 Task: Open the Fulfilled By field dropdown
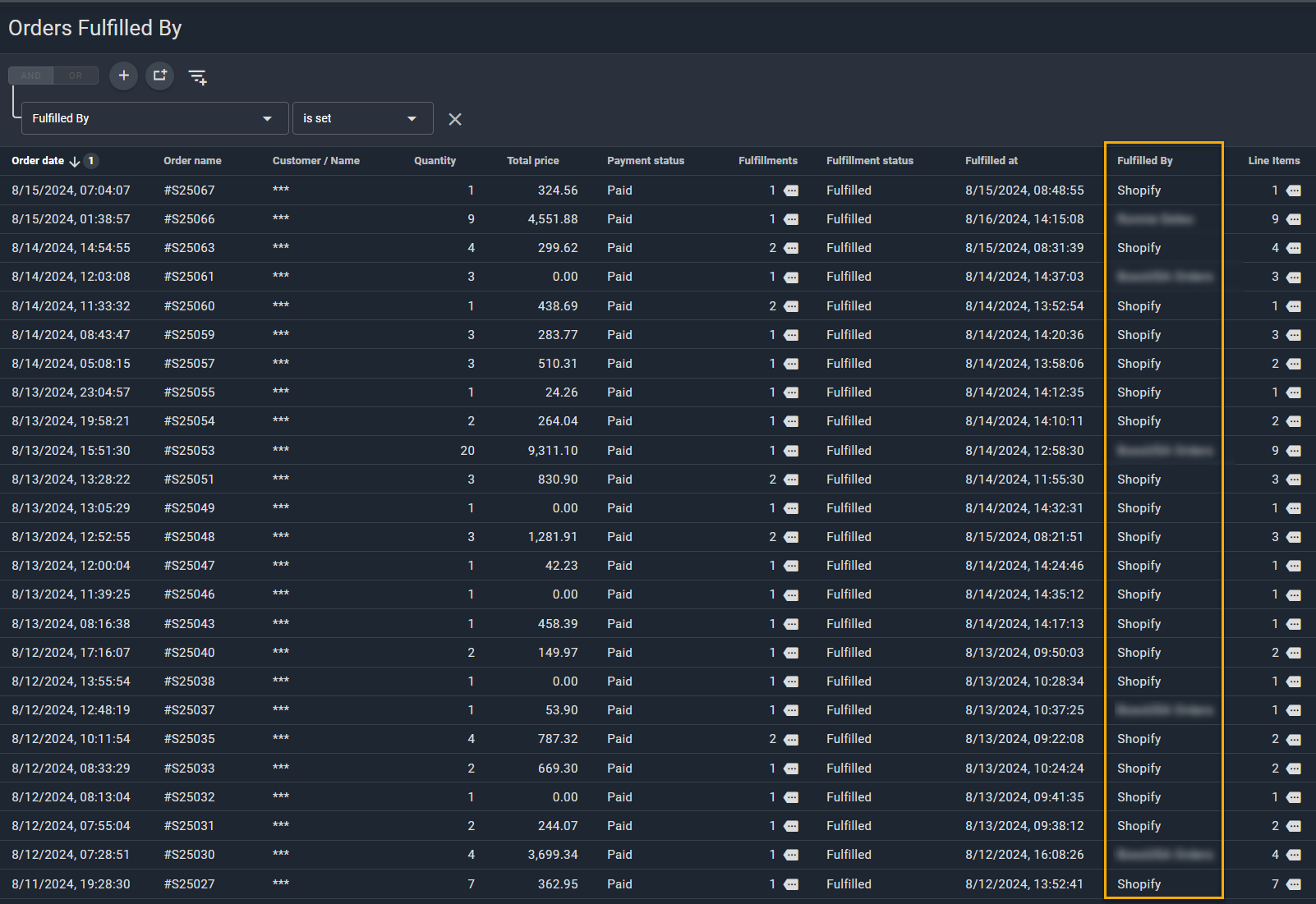point(154,118)
